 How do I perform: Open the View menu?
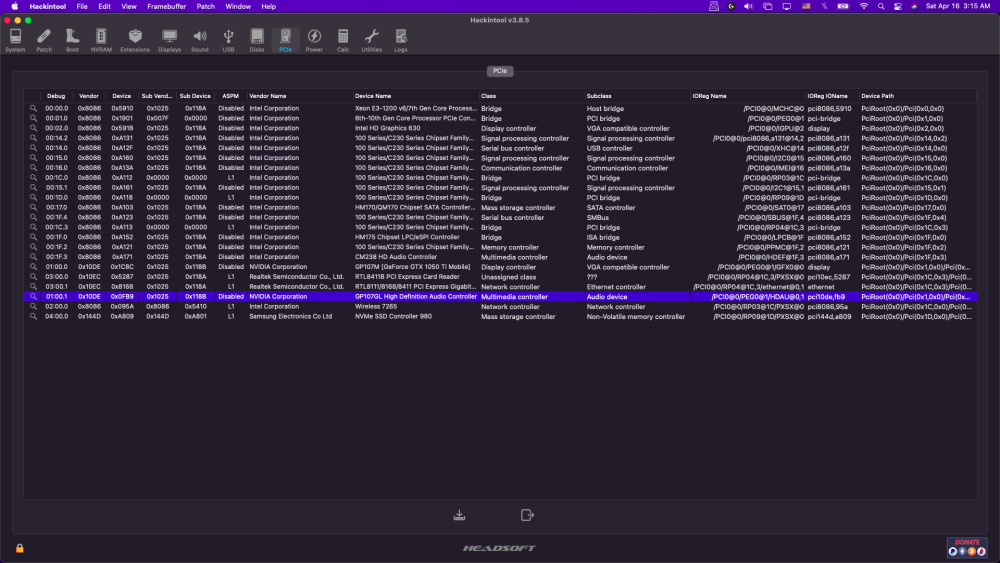(x=129, y=6)
